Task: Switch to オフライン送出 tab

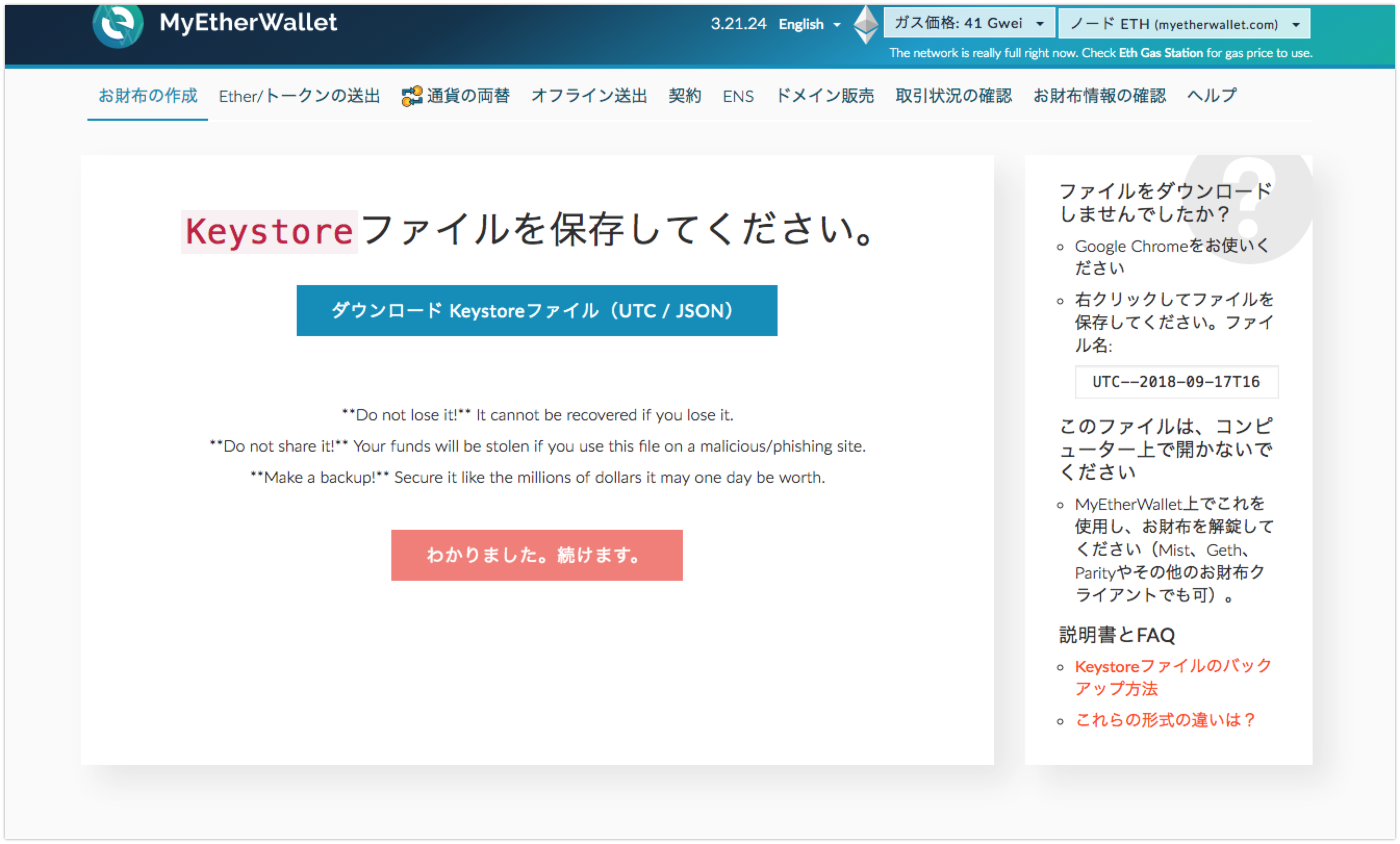Action: click(589, 96)
